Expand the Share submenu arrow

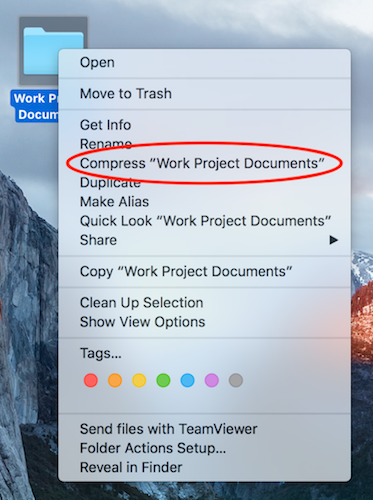[x=333, y=240]
